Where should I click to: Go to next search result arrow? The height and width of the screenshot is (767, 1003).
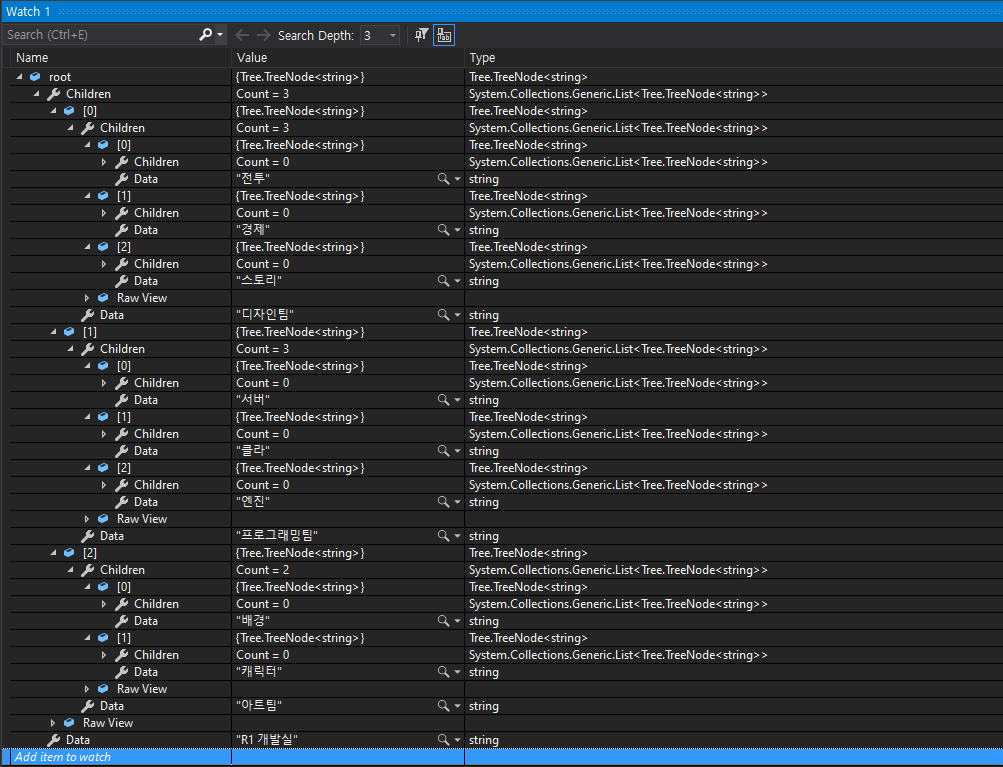pos(263,35)
